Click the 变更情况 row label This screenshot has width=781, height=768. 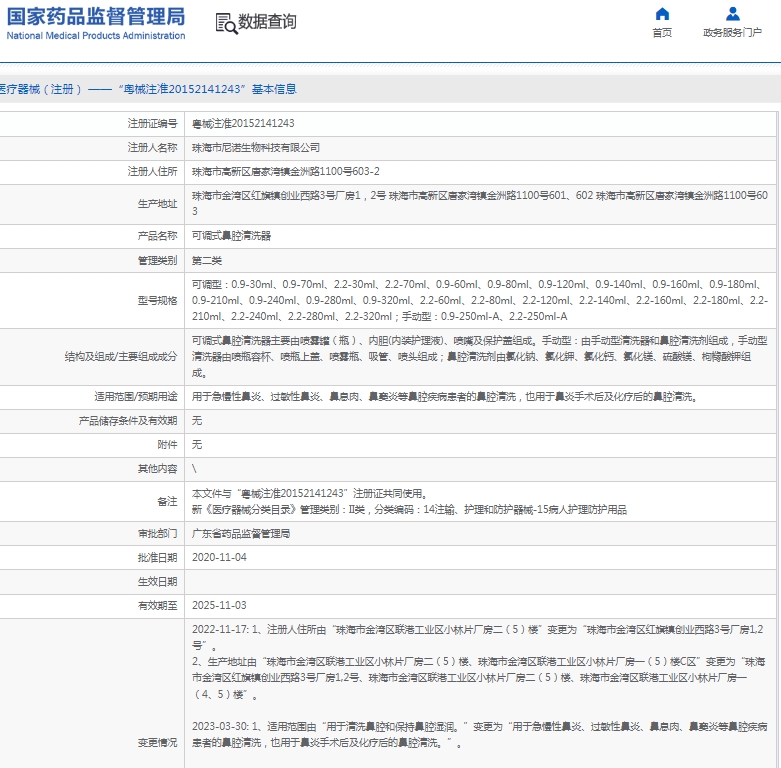(x=157, y=743)
